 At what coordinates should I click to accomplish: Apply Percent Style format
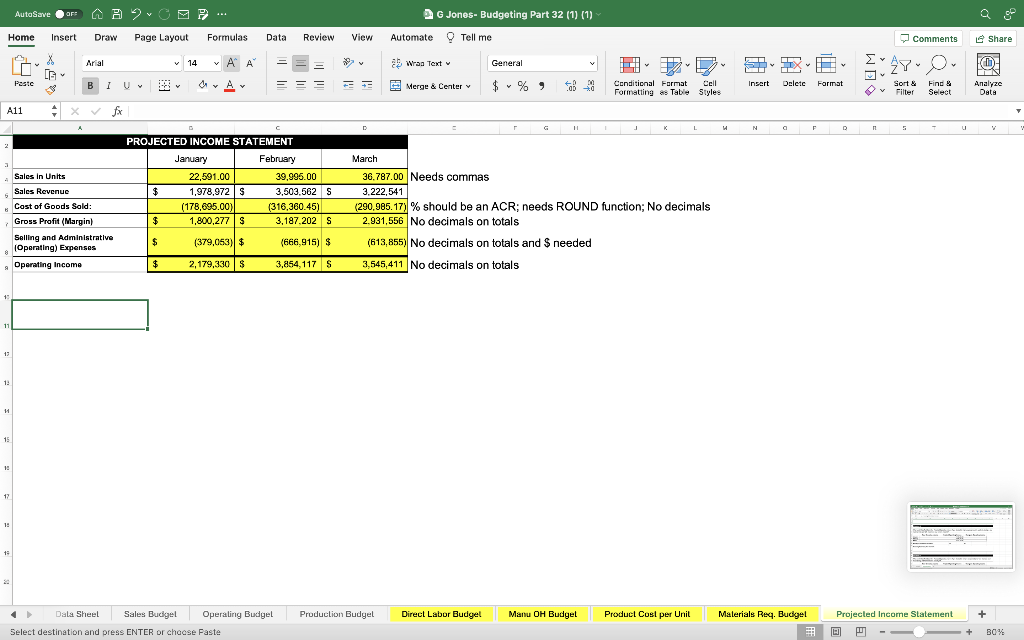[x=523, y=86]
